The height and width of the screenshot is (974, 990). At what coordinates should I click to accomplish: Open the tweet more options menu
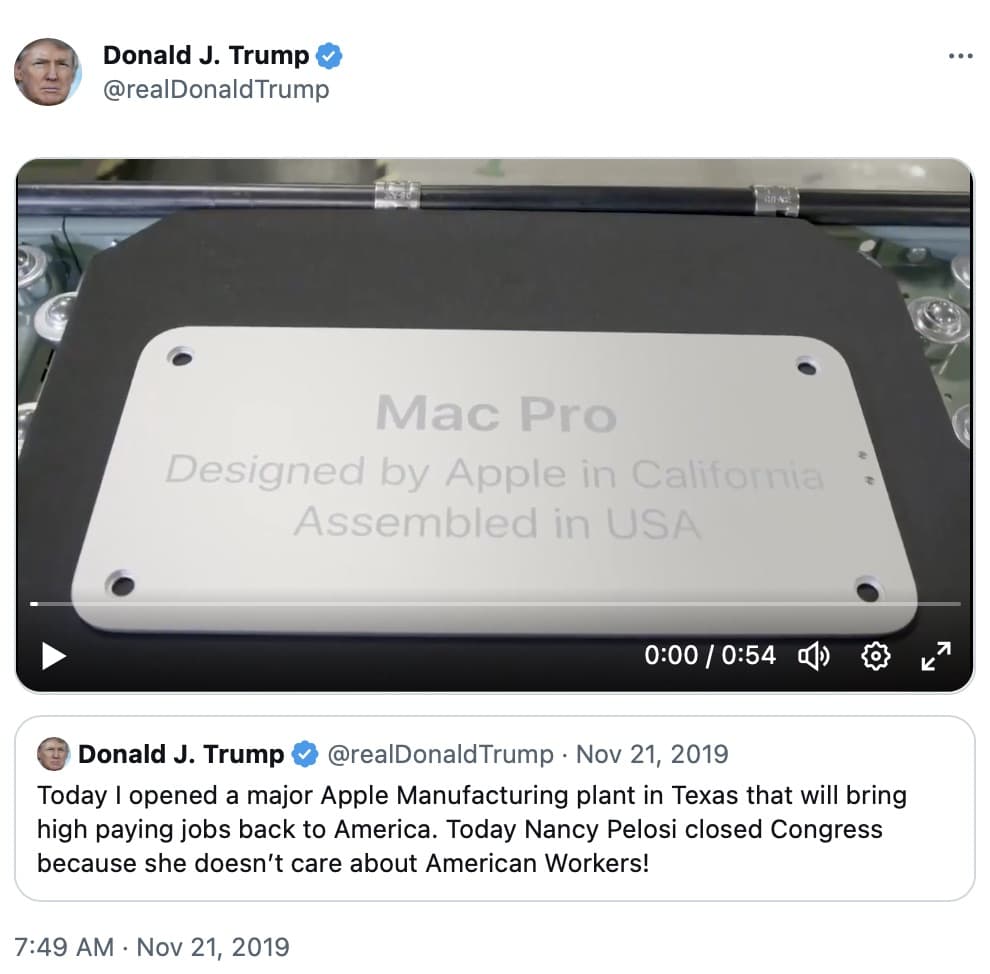960,56
